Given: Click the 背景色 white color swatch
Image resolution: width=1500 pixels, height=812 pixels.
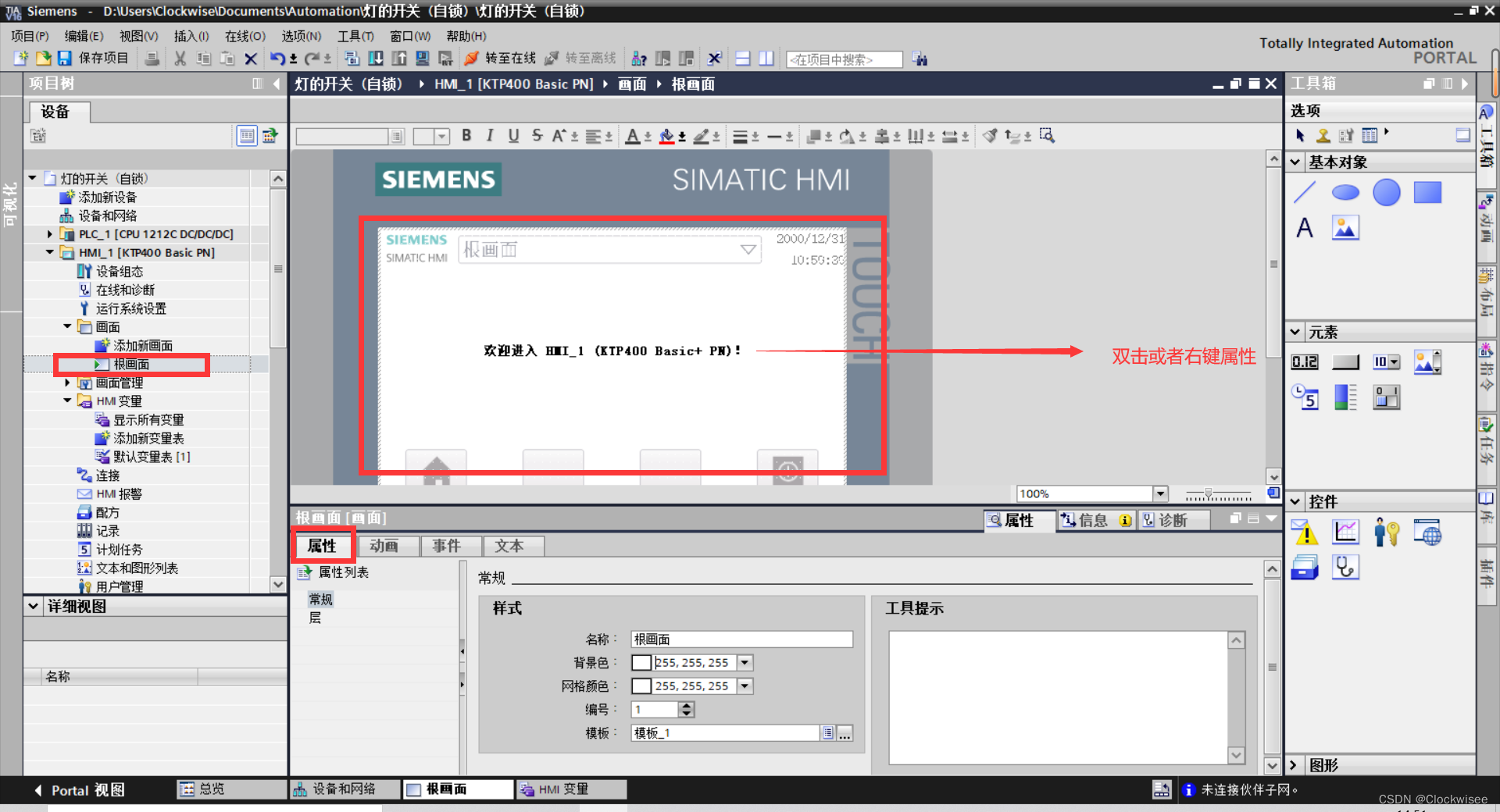Looking at the screenshot, I should pos(641,663).
